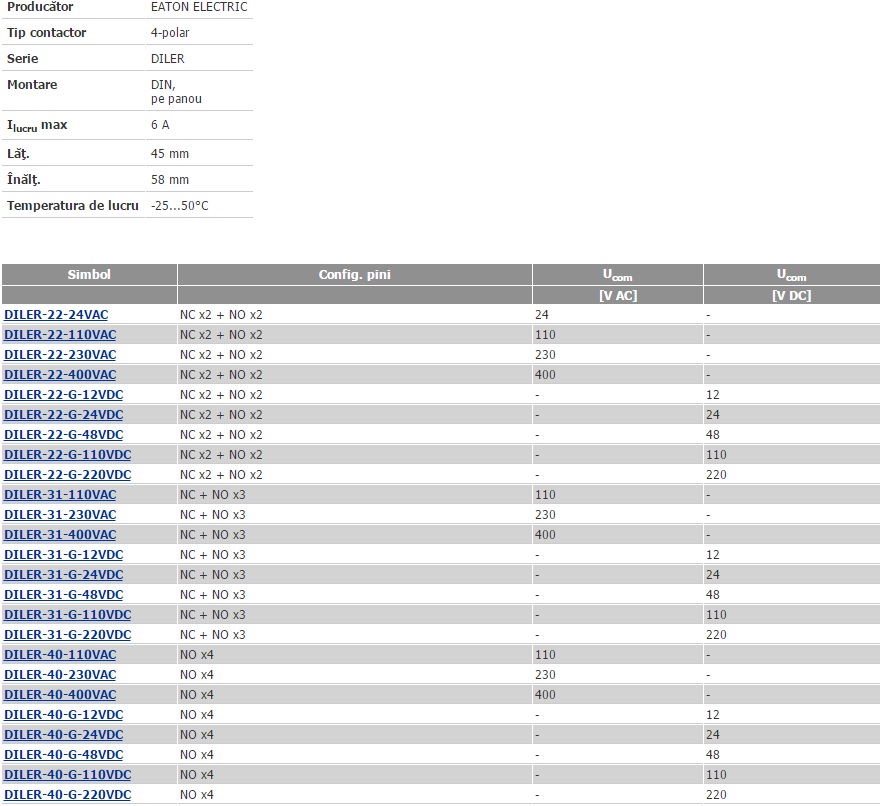Screen dimensions: 888x806
Task: Click the 24 V AC value for DILER-22-24VAC
Action: 542,315
